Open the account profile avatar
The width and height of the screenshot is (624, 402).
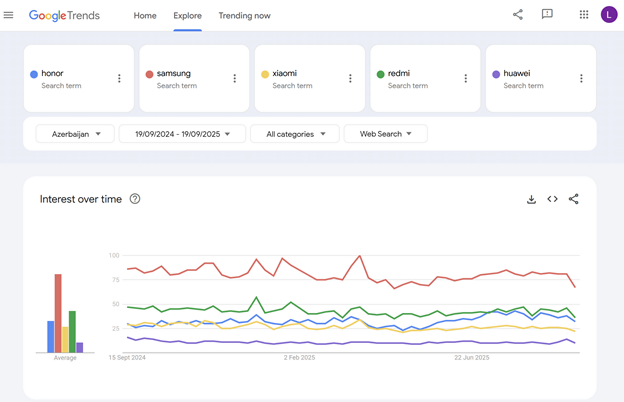[x=608, y=15]
